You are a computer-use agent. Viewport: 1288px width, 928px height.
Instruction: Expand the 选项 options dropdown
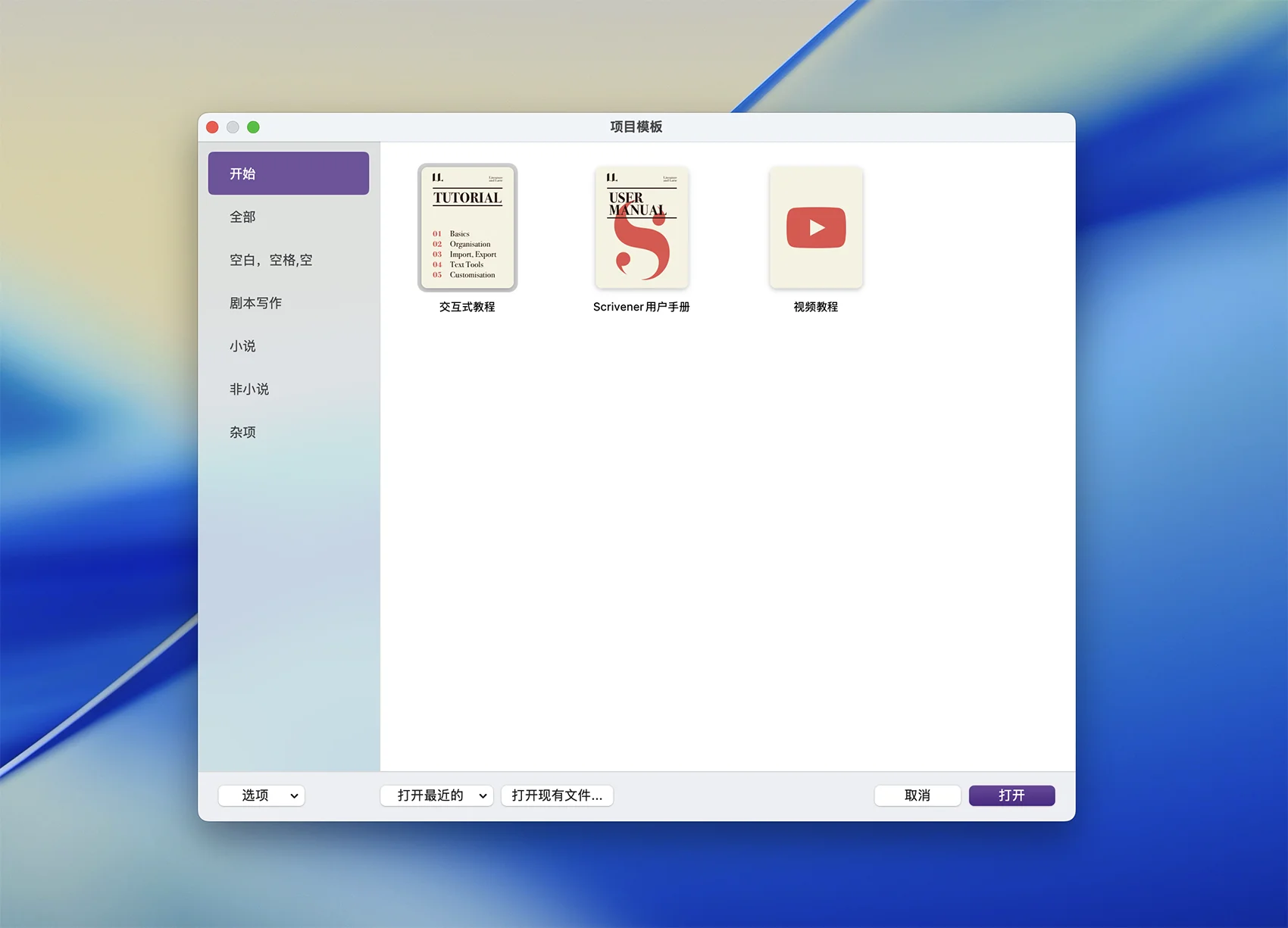(x=261, y=795)
